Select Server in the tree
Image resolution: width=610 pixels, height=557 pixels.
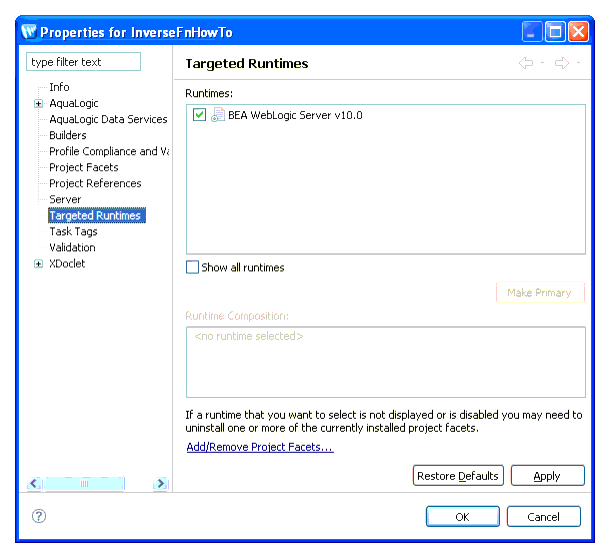(x=65, y=199)
